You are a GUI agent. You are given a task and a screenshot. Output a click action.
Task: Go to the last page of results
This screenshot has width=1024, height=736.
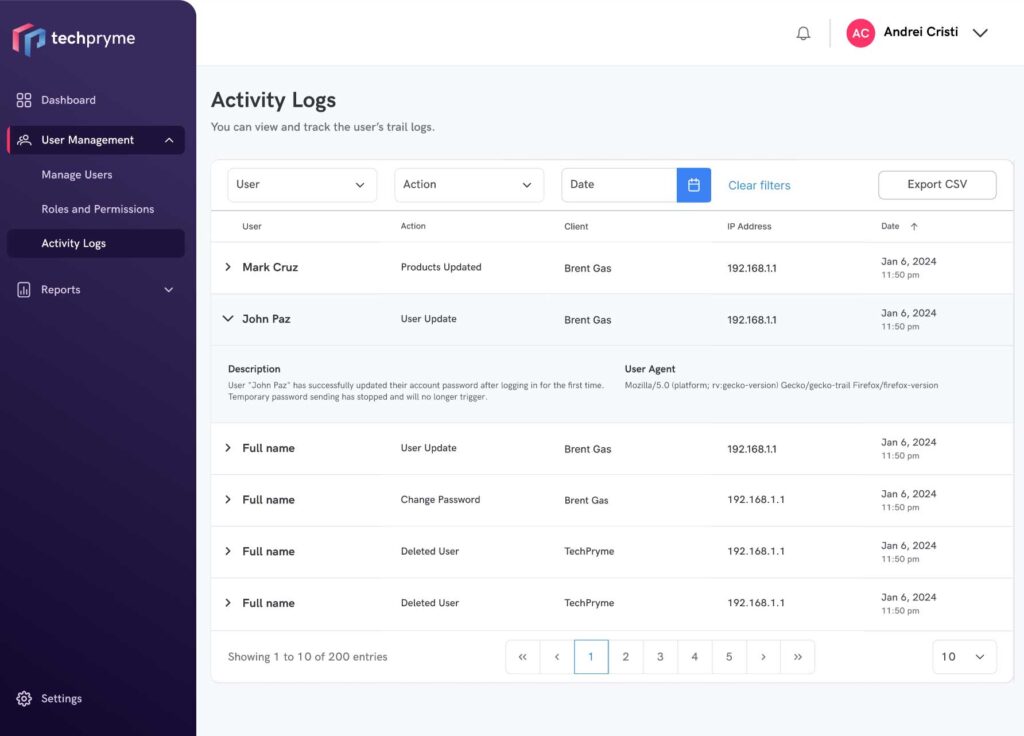(x=797, y=657)
